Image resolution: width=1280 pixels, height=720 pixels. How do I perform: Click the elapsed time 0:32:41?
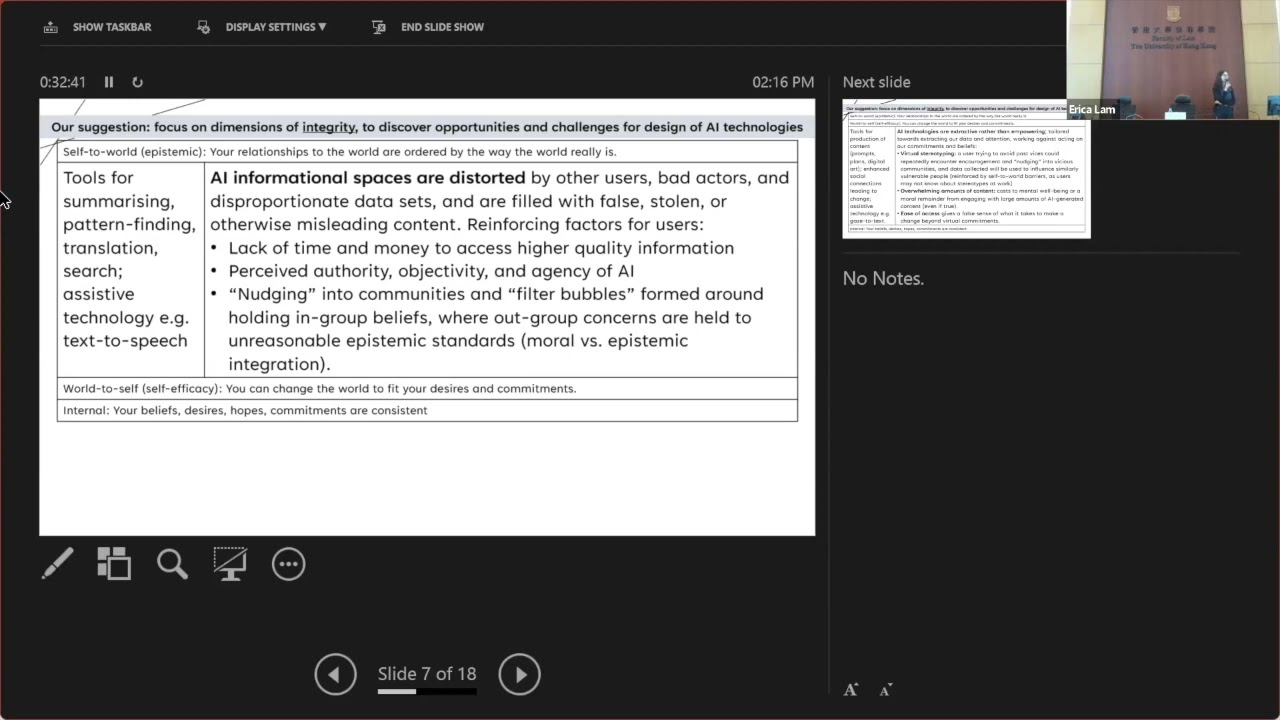pos(63,82)
